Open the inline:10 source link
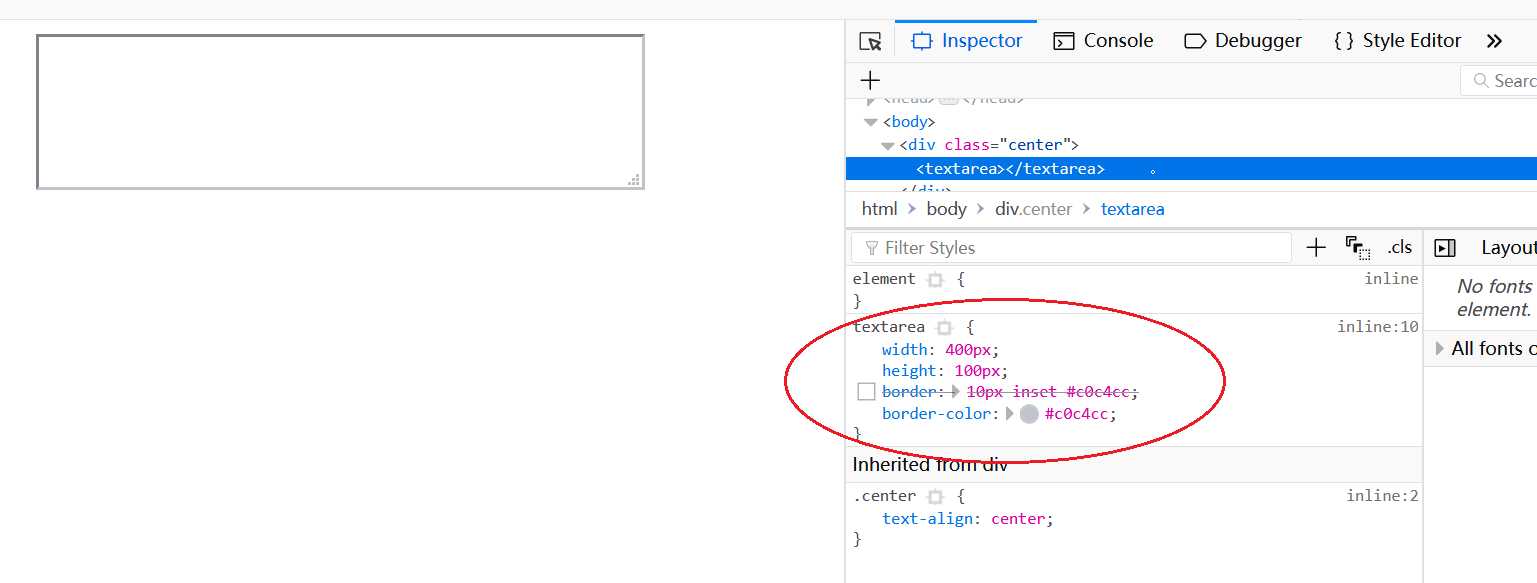The image size is (1537, 583). [x=1378, y=327]
